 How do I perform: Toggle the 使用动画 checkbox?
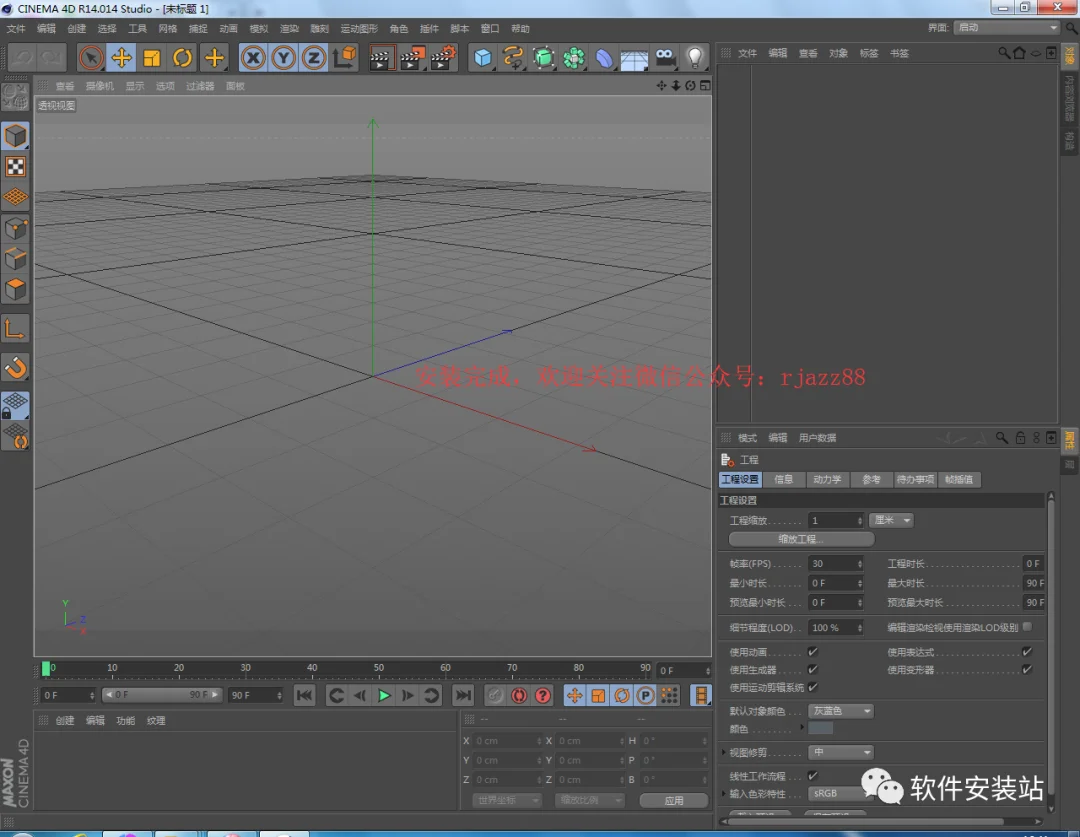tap(813, 652)
